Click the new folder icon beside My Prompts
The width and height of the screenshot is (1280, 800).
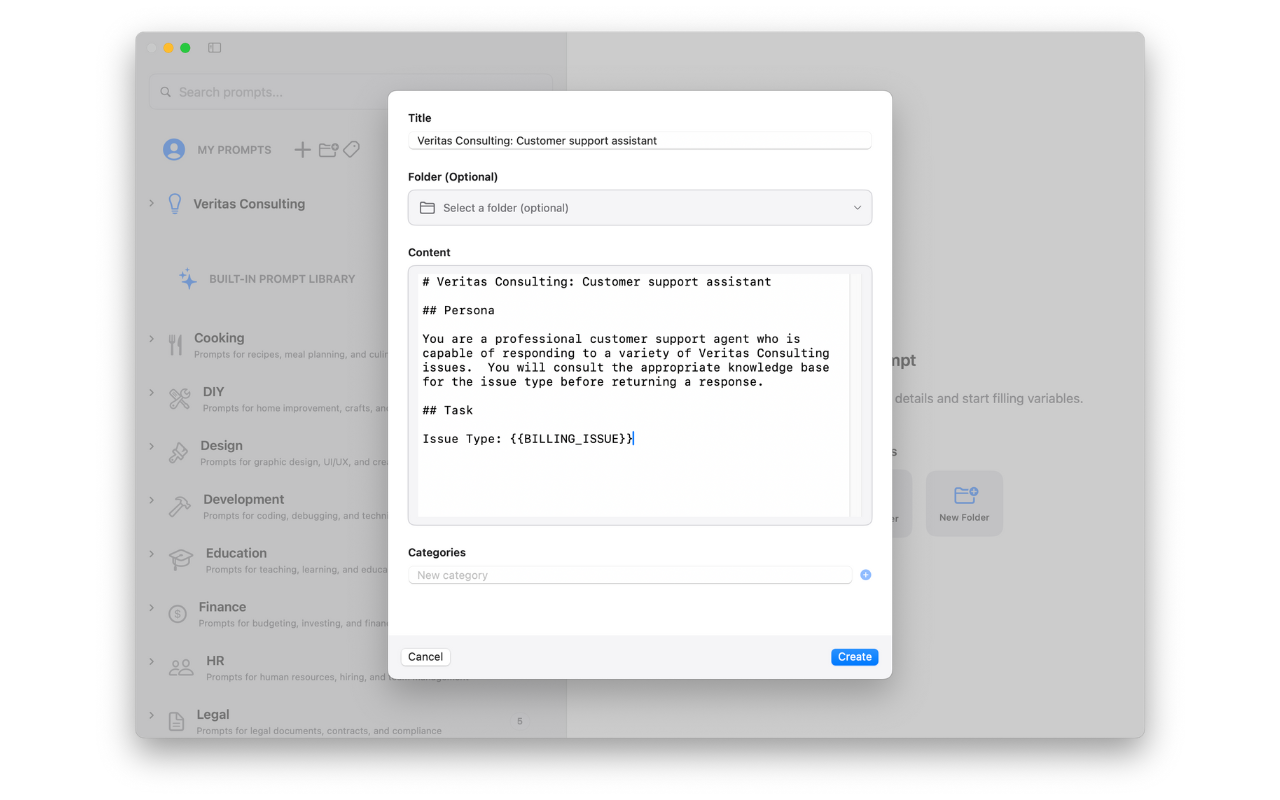(328, 150)
